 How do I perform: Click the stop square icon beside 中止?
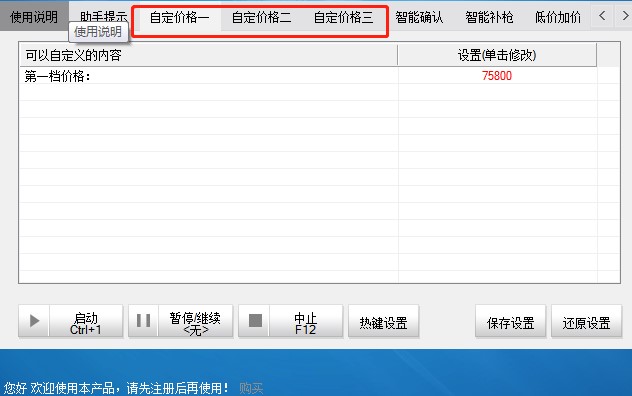pyautogui.click(x=255, y=321)
